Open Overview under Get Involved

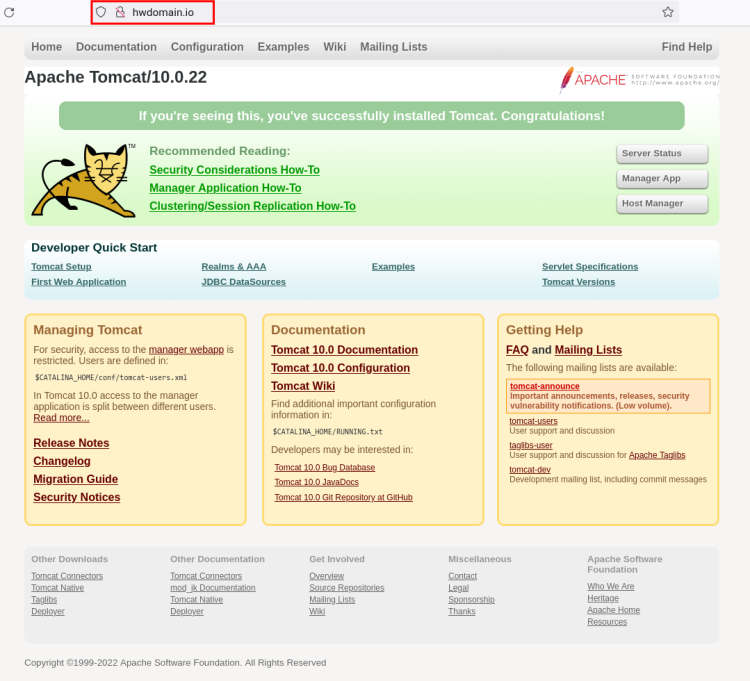(x=327, y=576)
